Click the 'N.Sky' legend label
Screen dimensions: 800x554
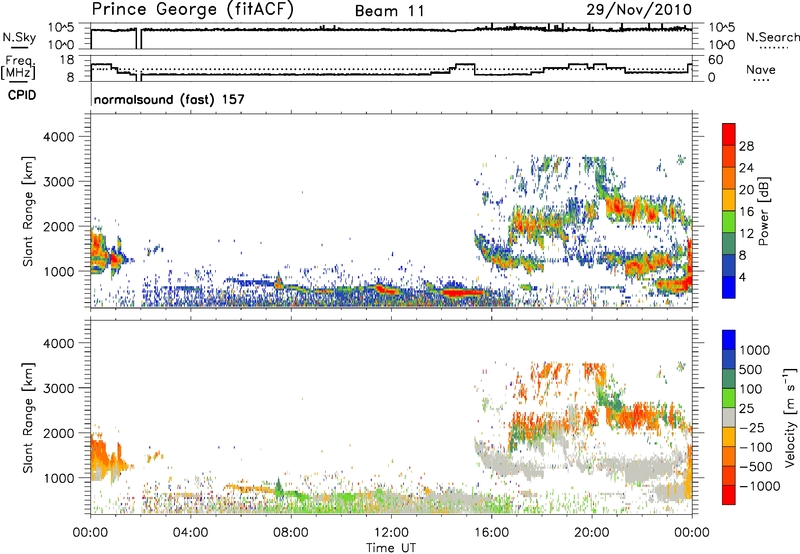(19, 37)
